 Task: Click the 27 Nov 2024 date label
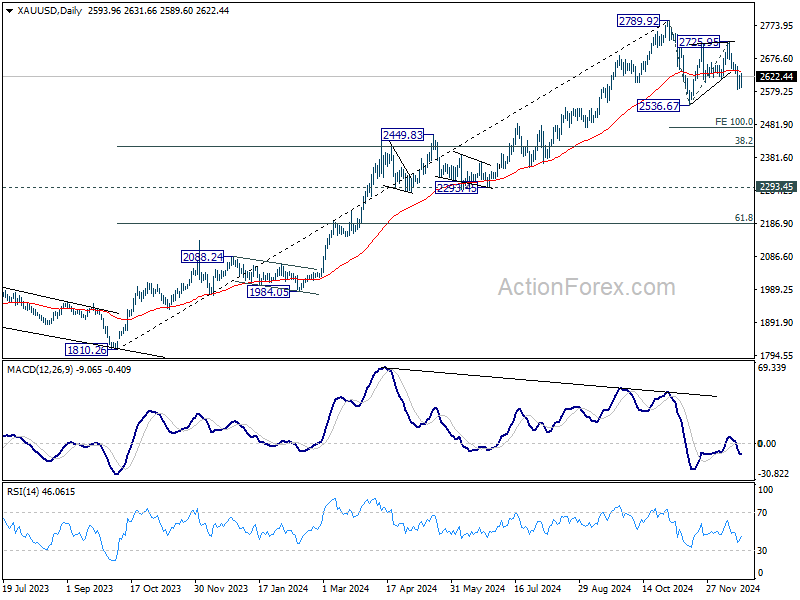click(x=733, y=589)
